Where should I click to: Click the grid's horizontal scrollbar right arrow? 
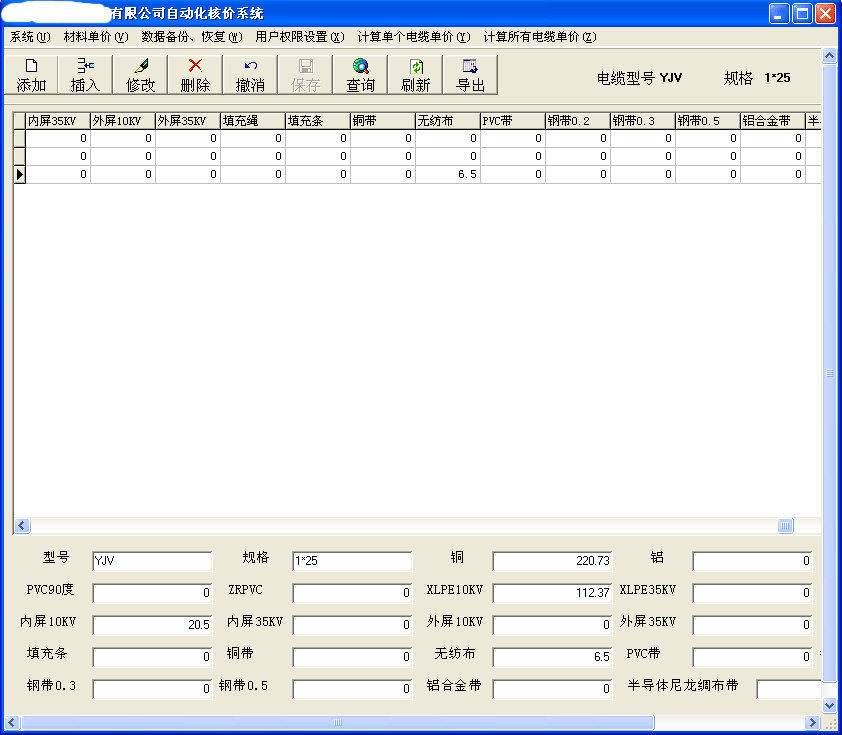(813, 526)
